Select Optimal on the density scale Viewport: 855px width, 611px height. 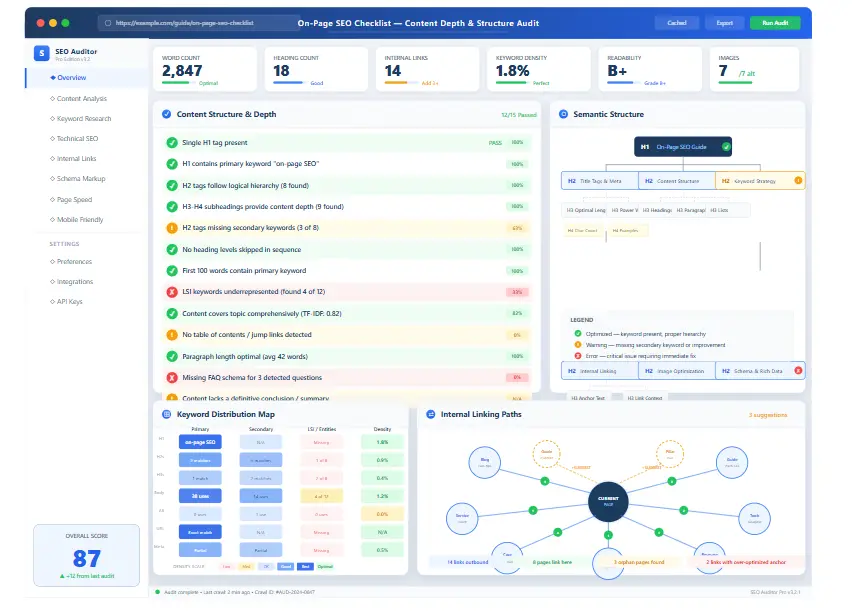pos(325,567)
